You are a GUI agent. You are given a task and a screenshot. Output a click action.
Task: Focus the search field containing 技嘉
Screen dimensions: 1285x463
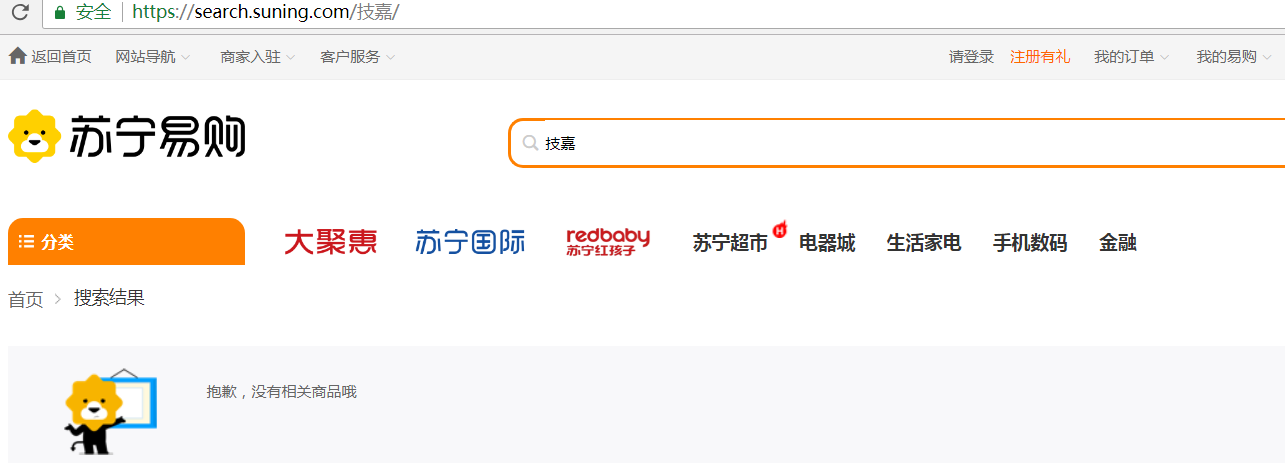(x=898, y=143)
